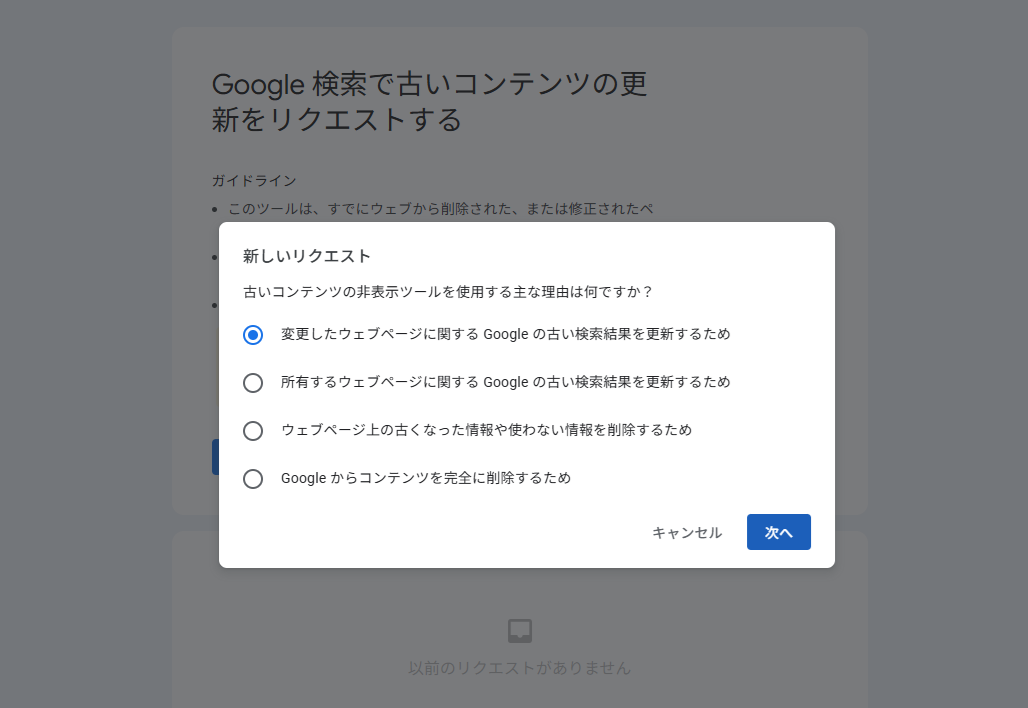The image size is (1028, 708).
Task: Pick the Google からコンテンツを完全に削除 radio circle
Action: pyautogui.click(x=253, y=479)
